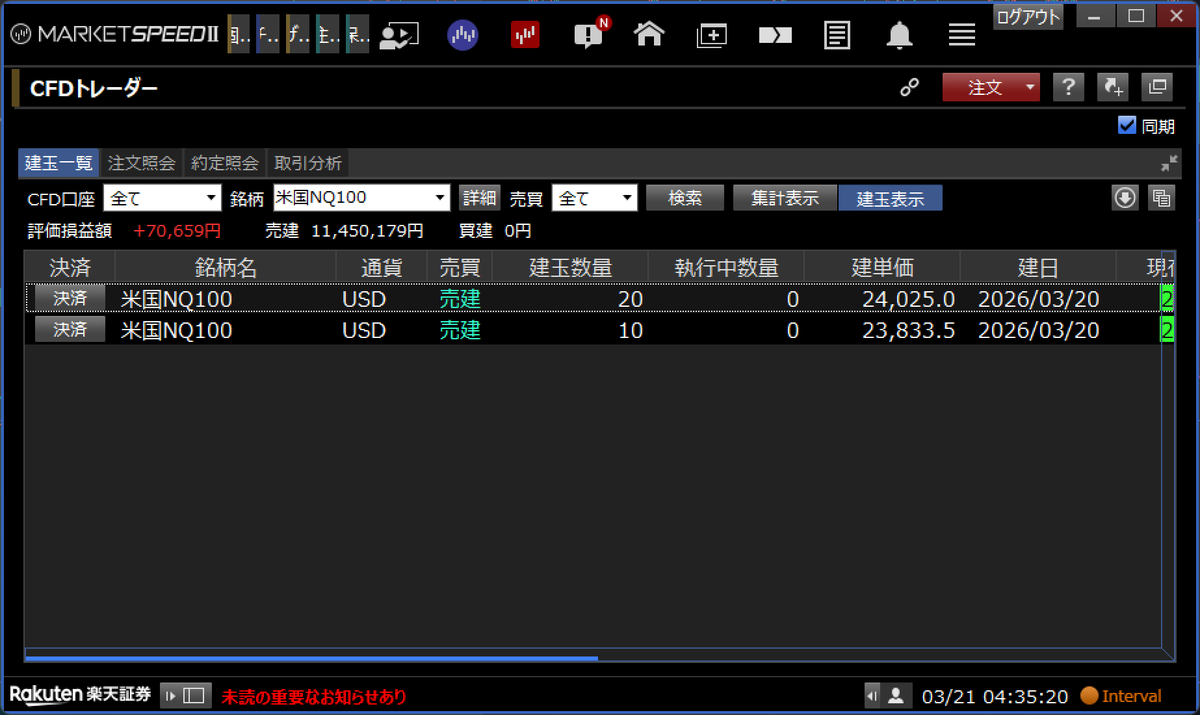Select the 集計表示 view button
This screenshot has width=1200, height=715.
pos(785,198)
